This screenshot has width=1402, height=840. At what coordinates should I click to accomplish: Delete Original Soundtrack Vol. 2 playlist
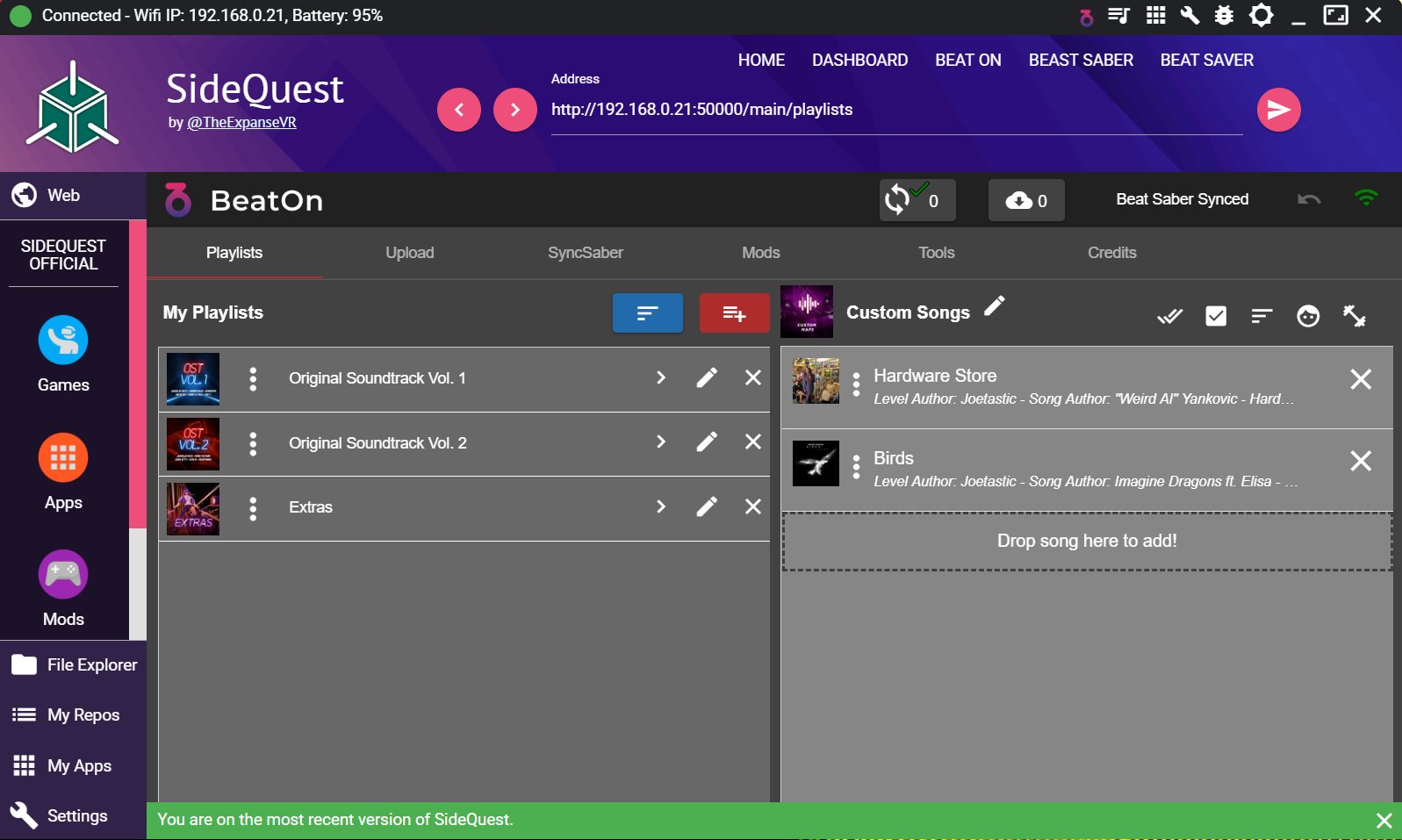click(x=753, y=442)
